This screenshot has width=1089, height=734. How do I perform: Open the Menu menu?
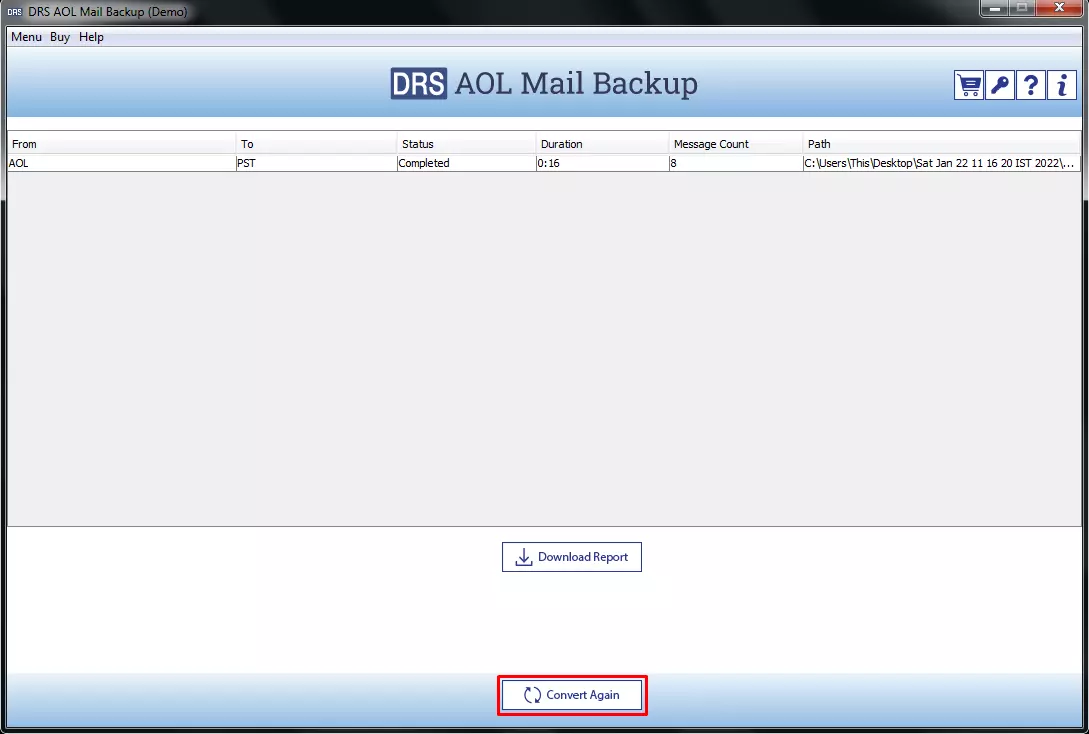pyautogui.click(x=26, y=37)
